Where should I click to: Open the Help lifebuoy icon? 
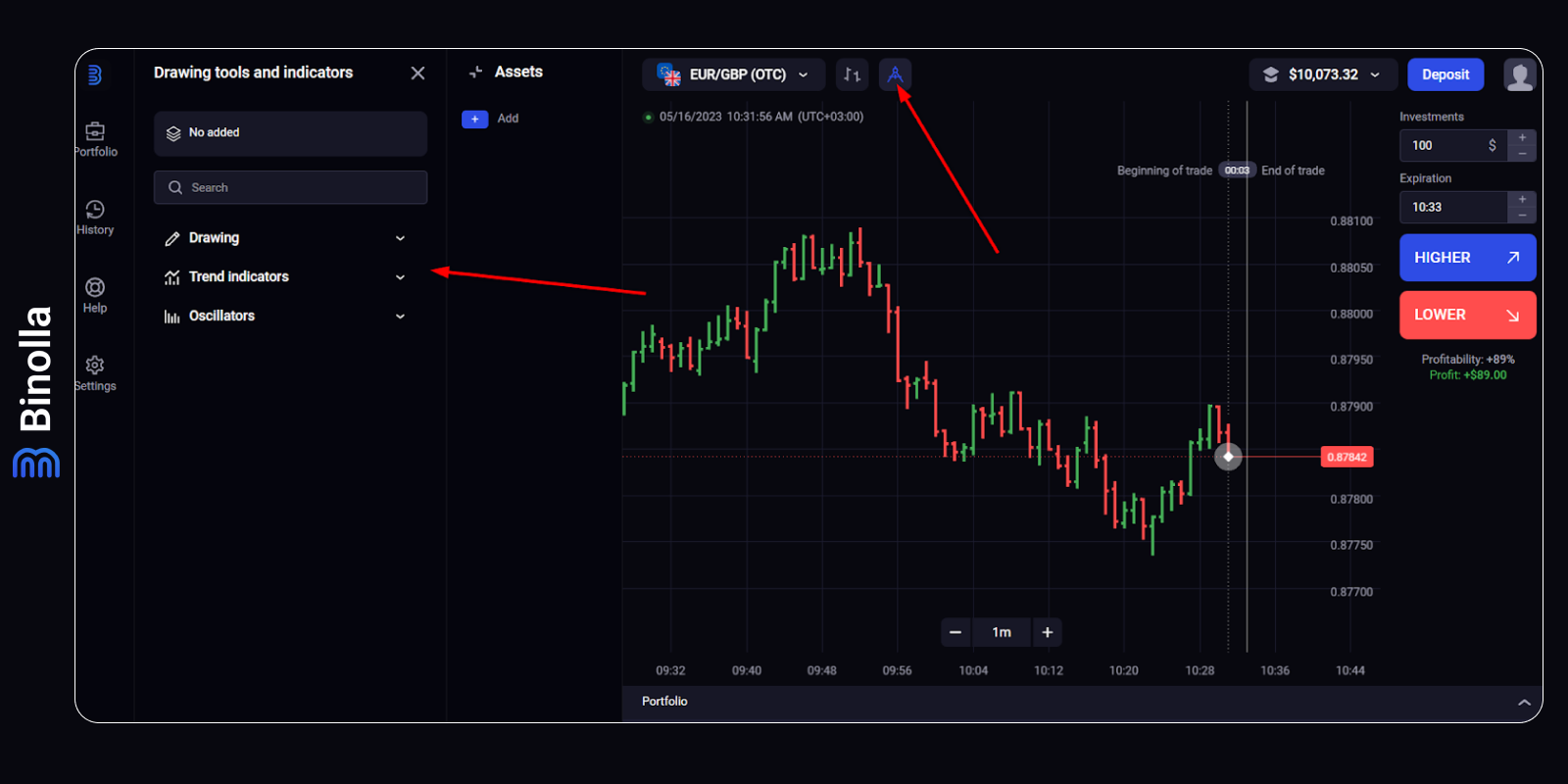[x=95, y=287]
